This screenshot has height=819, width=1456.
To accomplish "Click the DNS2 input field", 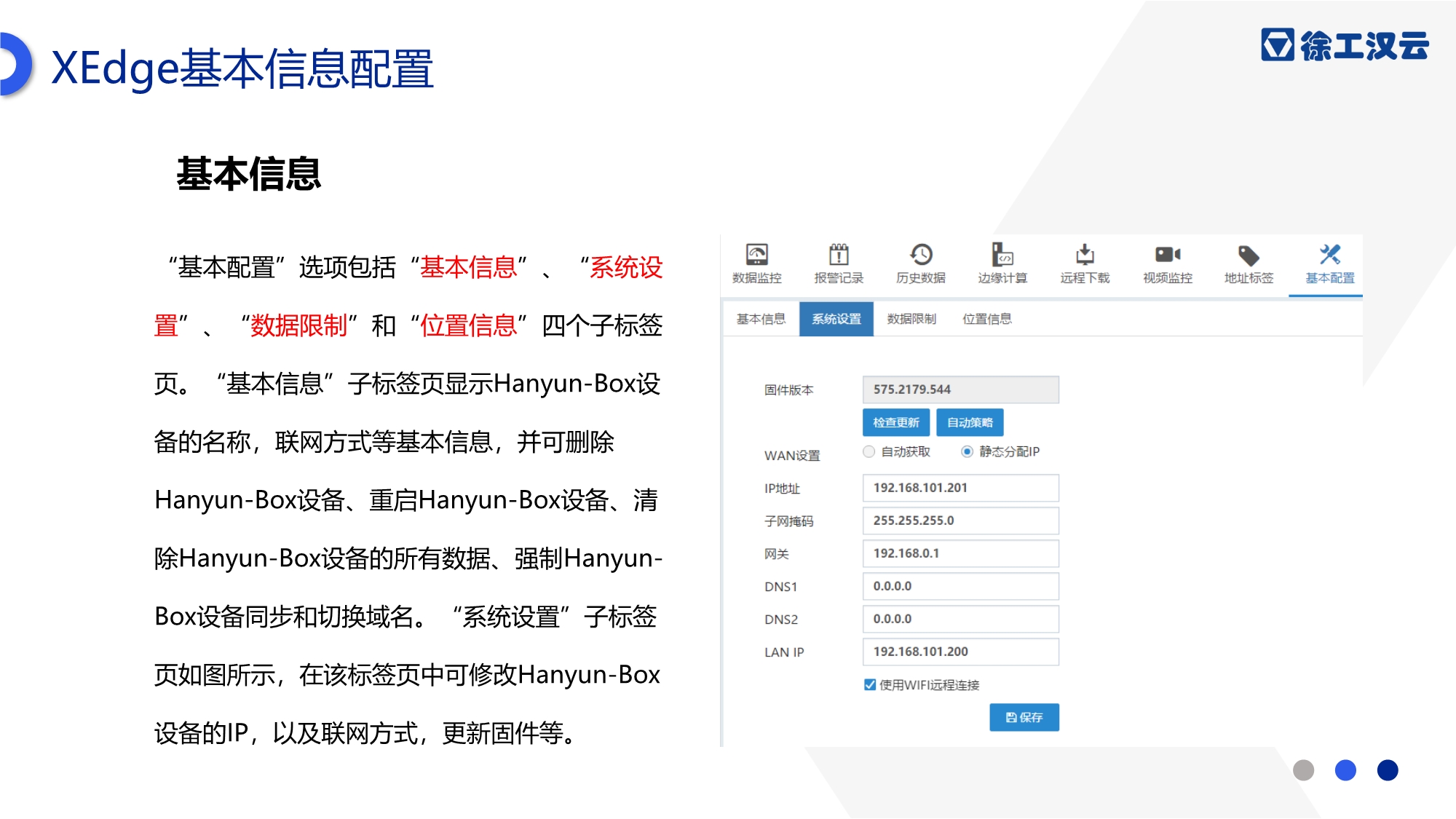I will [x=961, y=619].
